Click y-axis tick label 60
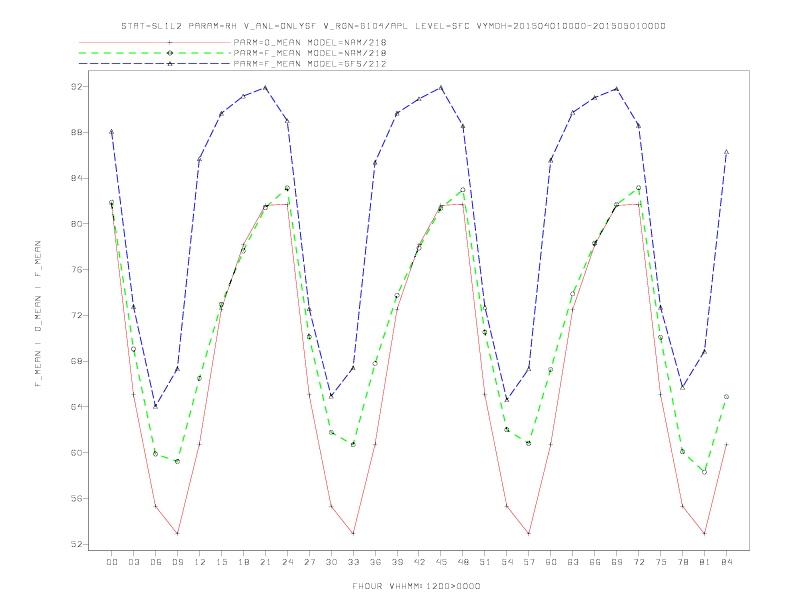792x612 pixels. pyautogui.click(x=77, y=452)
